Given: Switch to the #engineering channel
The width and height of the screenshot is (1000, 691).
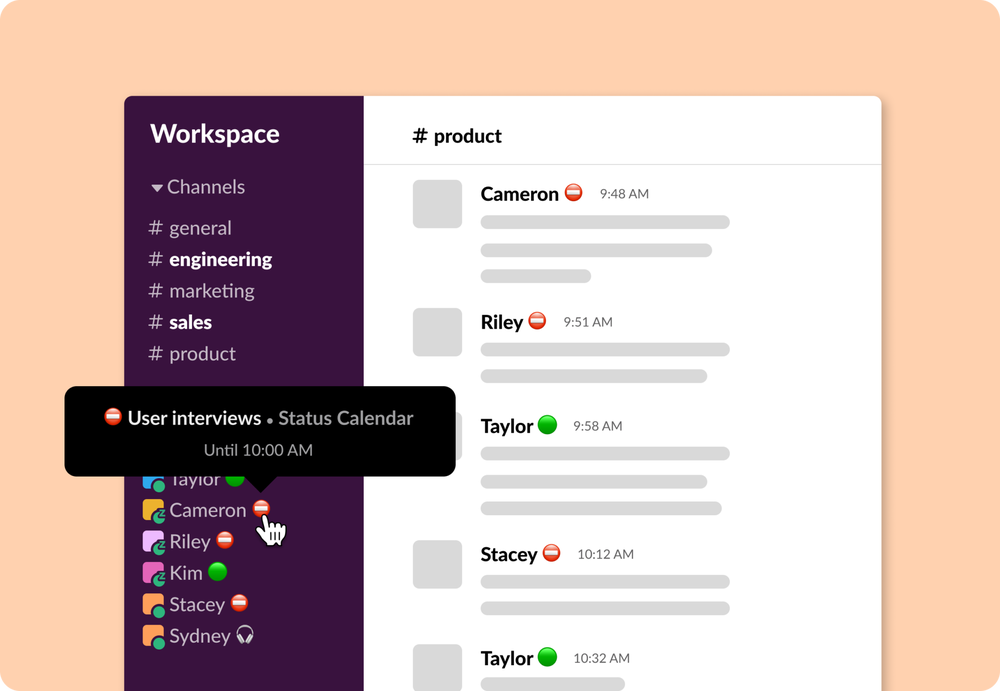Looking at the screenshot, I should coord(219,259).
